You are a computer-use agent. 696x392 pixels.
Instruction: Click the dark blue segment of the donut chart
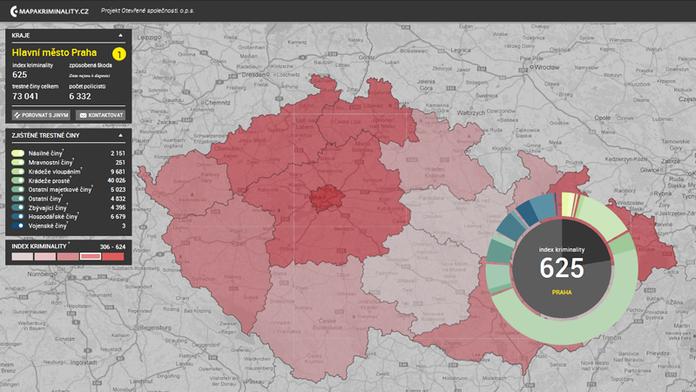coord(528,214)
